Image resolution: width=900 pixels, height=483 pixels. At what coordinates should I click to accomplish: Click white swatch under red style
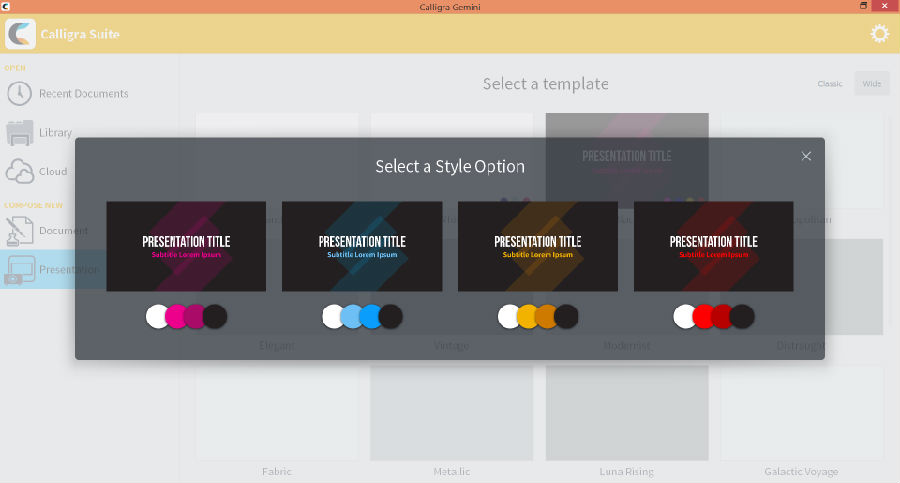click(682, 316)
